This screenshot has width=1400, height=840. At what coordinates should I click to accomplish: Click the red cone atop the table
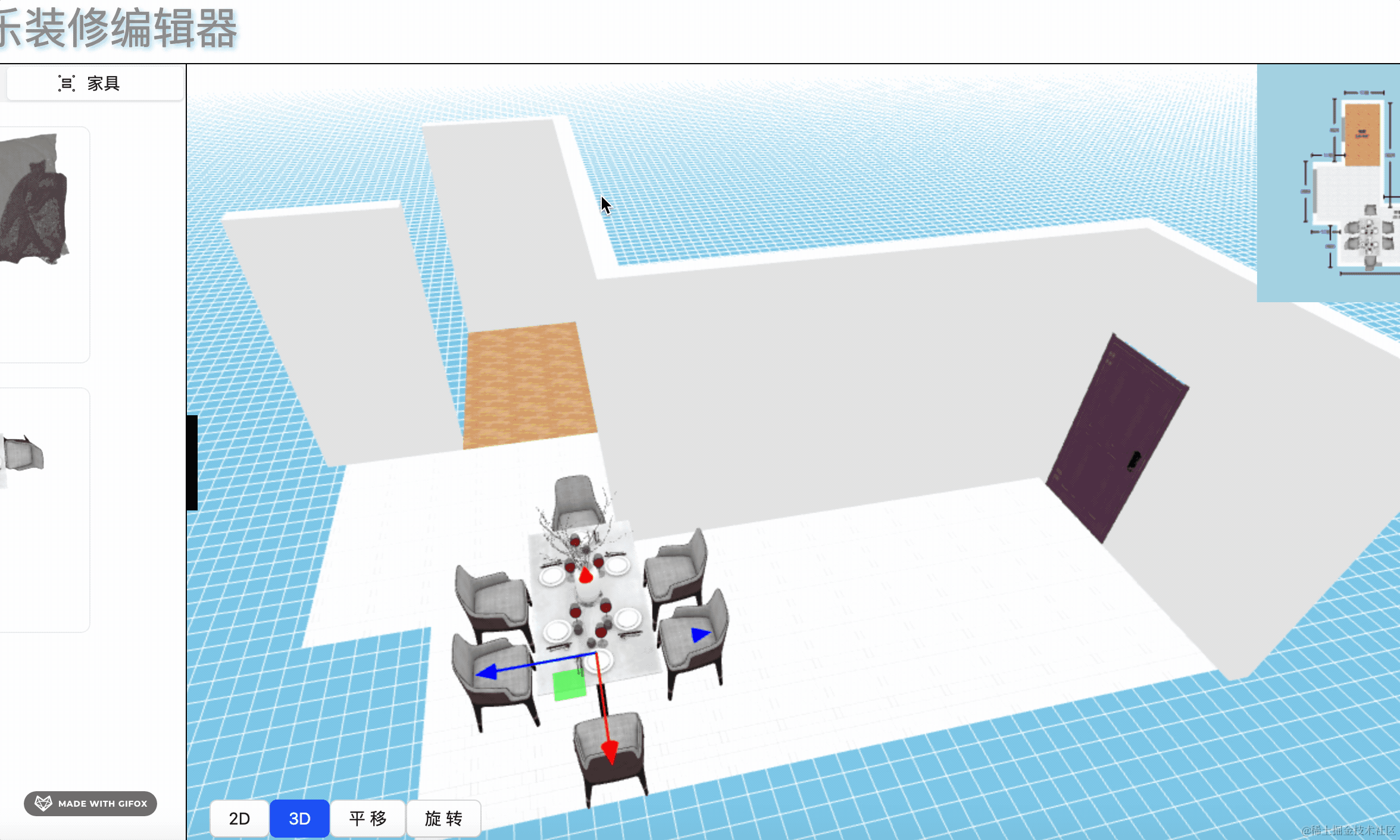point(586,574)
